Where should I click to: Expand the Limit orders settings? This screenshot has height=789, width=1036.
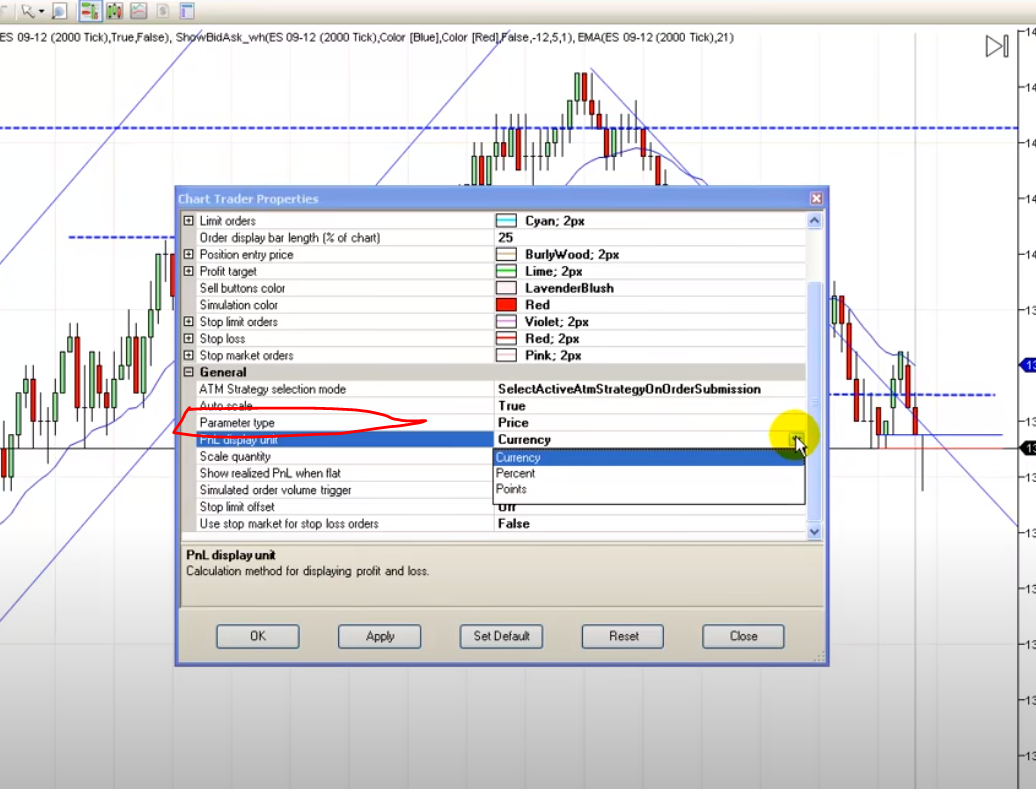(x=189, y=220)
